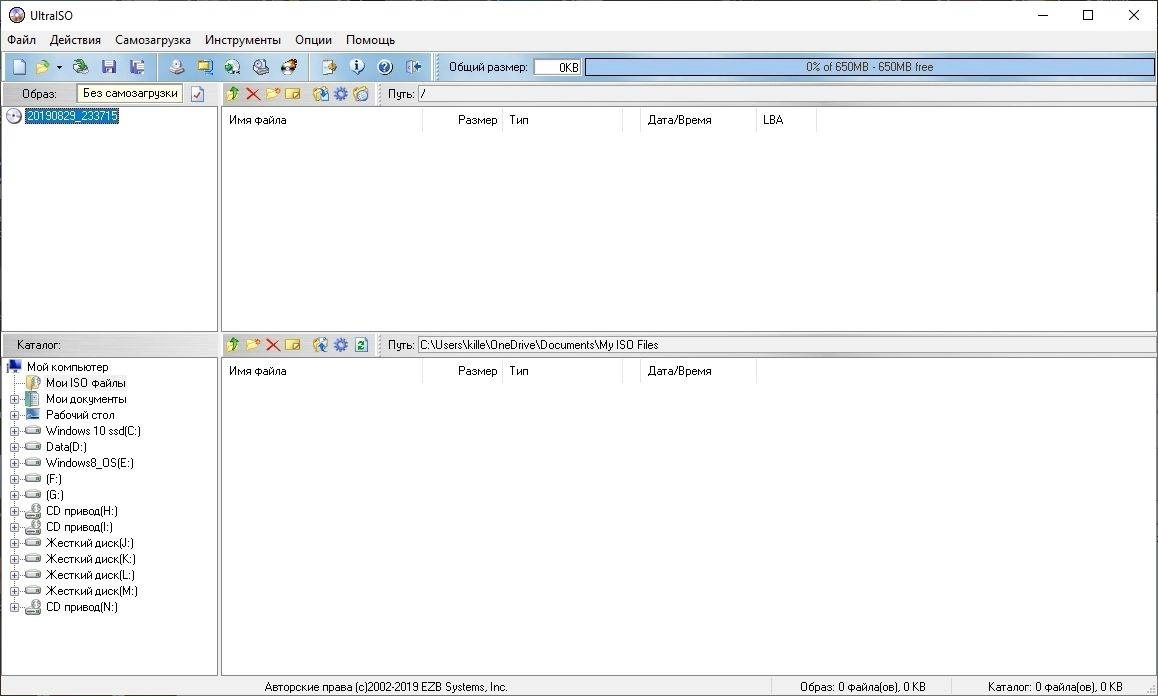Open the Помощь menu

370,40
